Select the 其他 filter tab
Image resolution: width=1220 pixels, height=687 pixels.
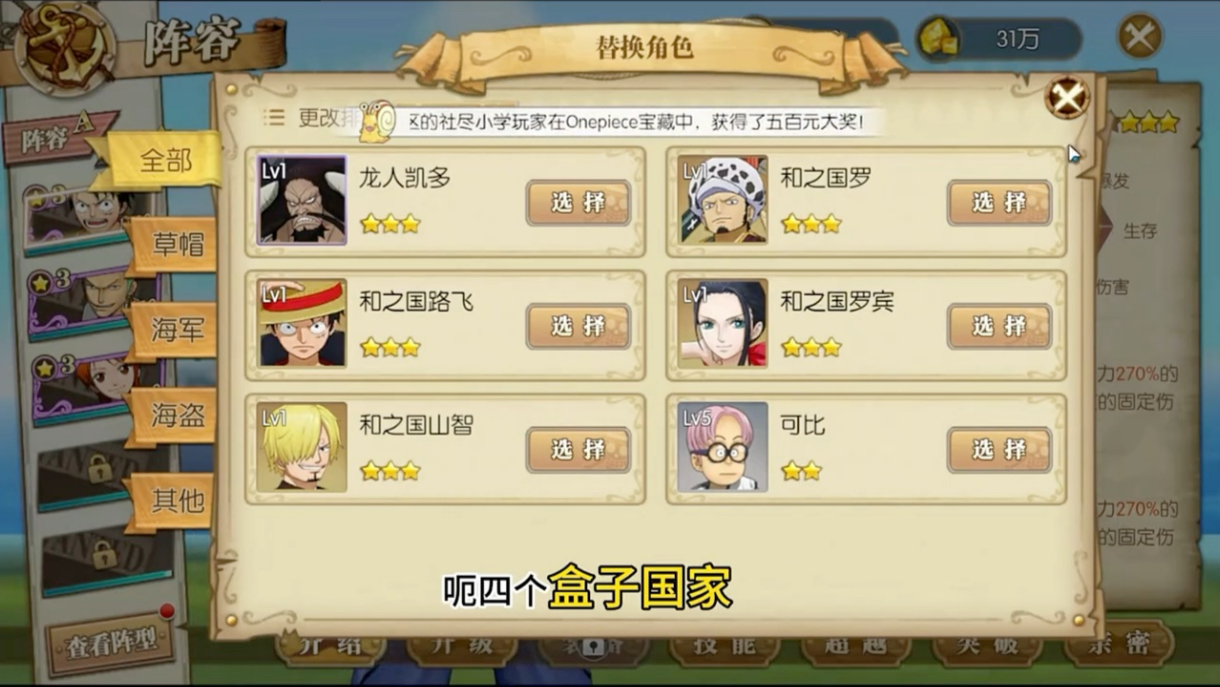174,500
